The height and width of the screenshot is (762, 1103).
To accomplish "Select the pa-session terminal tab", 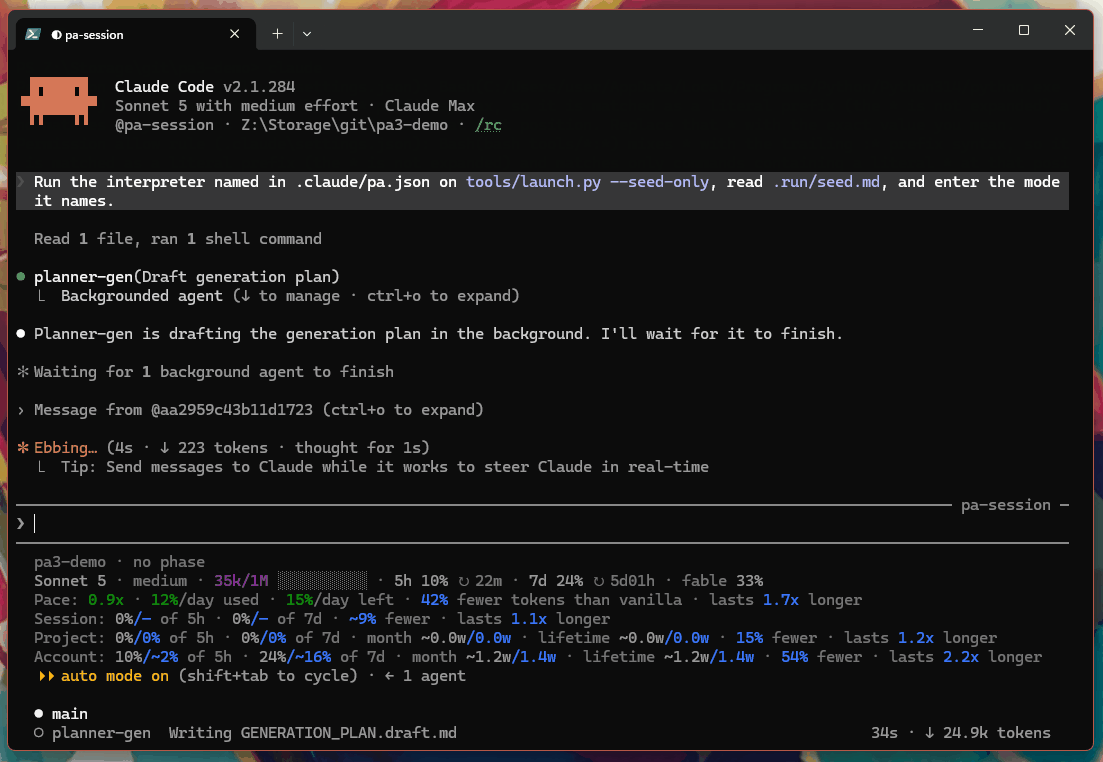I will [134, 34].
